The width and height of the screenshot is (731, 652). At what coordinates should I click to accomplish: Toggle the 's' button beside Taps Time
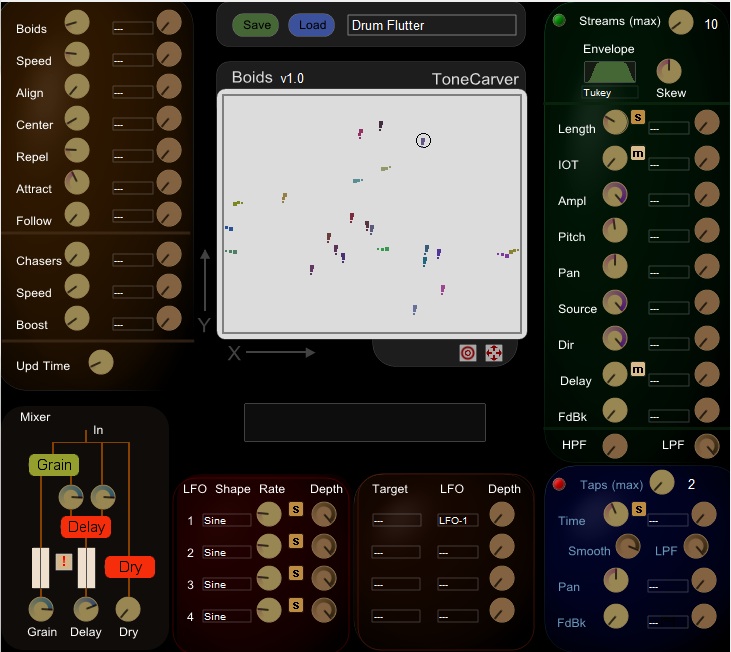pyautogui.click(x=639, y=509)
